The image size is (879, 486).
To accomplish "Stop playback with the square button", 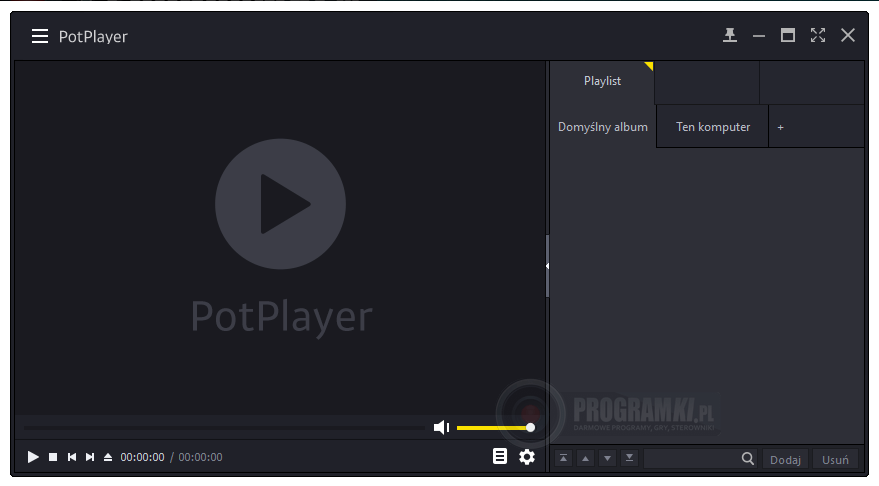I will pos(53,457).
